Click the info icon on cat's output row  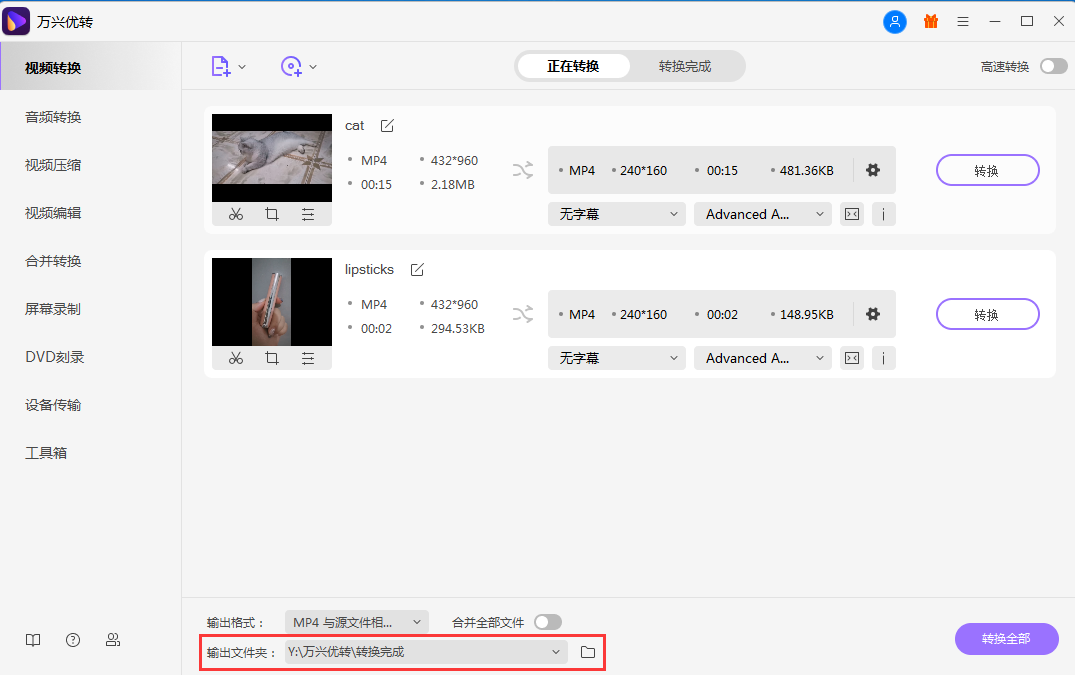tap(883, 213)
